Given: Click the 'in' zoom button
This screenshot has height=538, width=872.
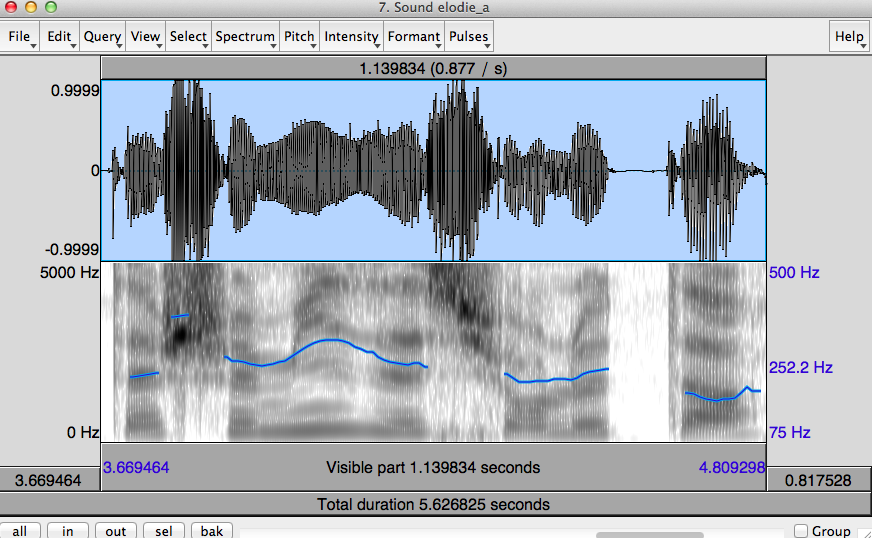Looking at the screenshot, I should (x=68, y=531).
